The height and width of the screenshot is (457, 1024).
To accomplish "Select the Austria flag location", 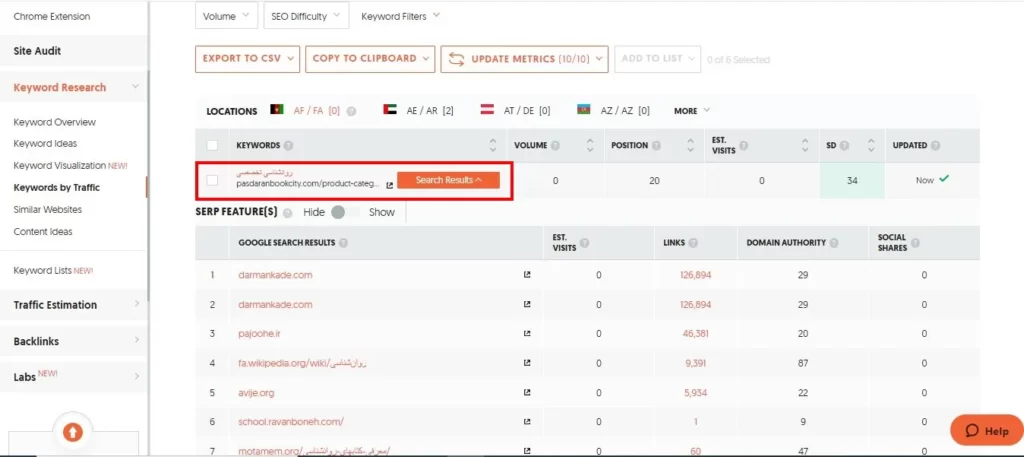I will [x=487, y=110].
